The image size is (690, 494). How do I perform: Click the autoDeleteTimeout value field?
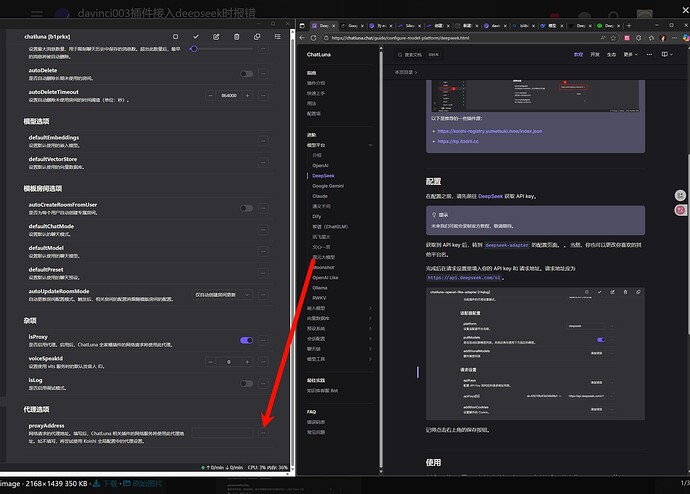coord(229,95)
